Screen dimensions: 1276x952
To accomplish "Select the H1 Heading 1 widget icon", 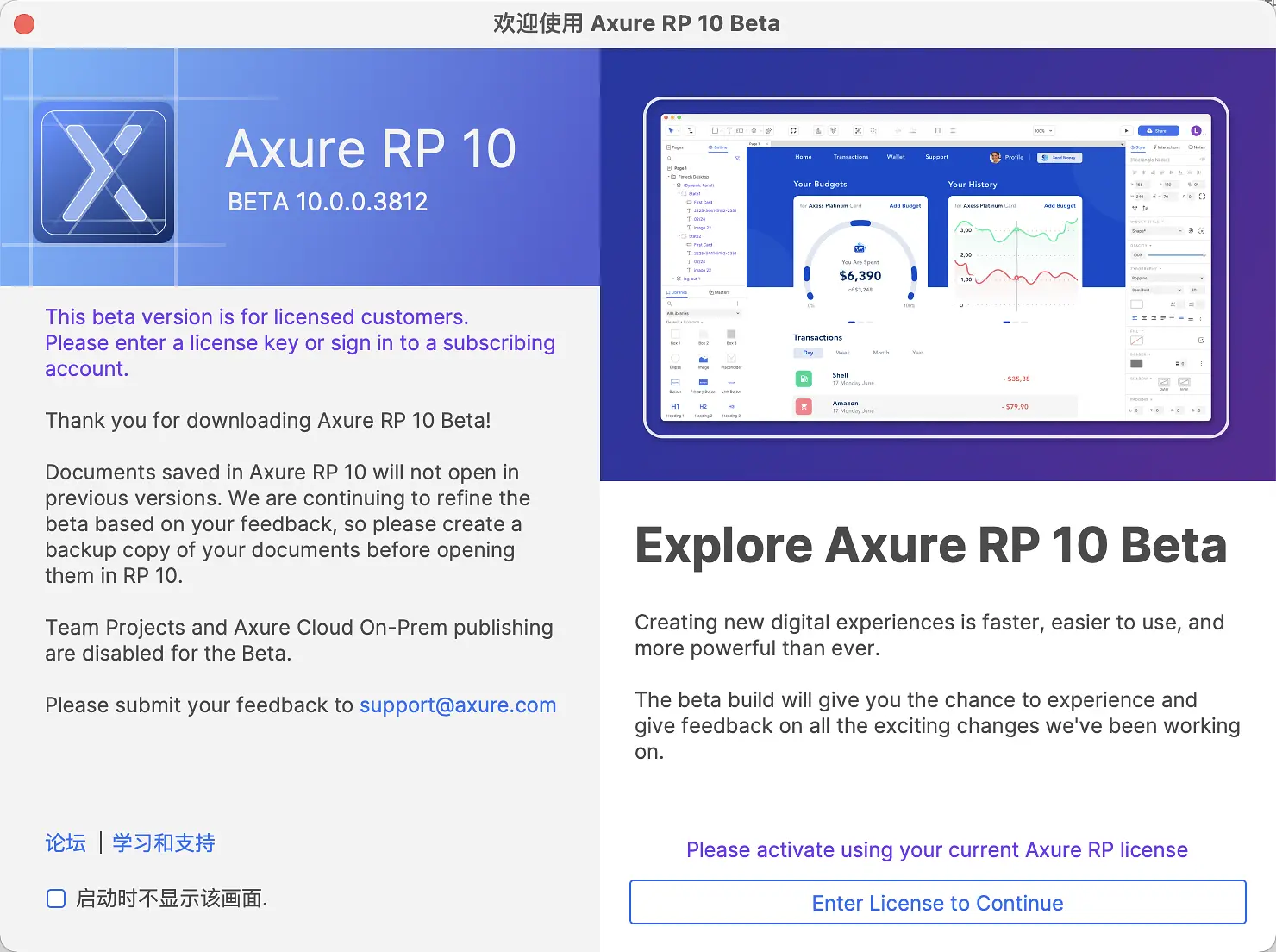I will pyautogui.click(x=675, y=406).
